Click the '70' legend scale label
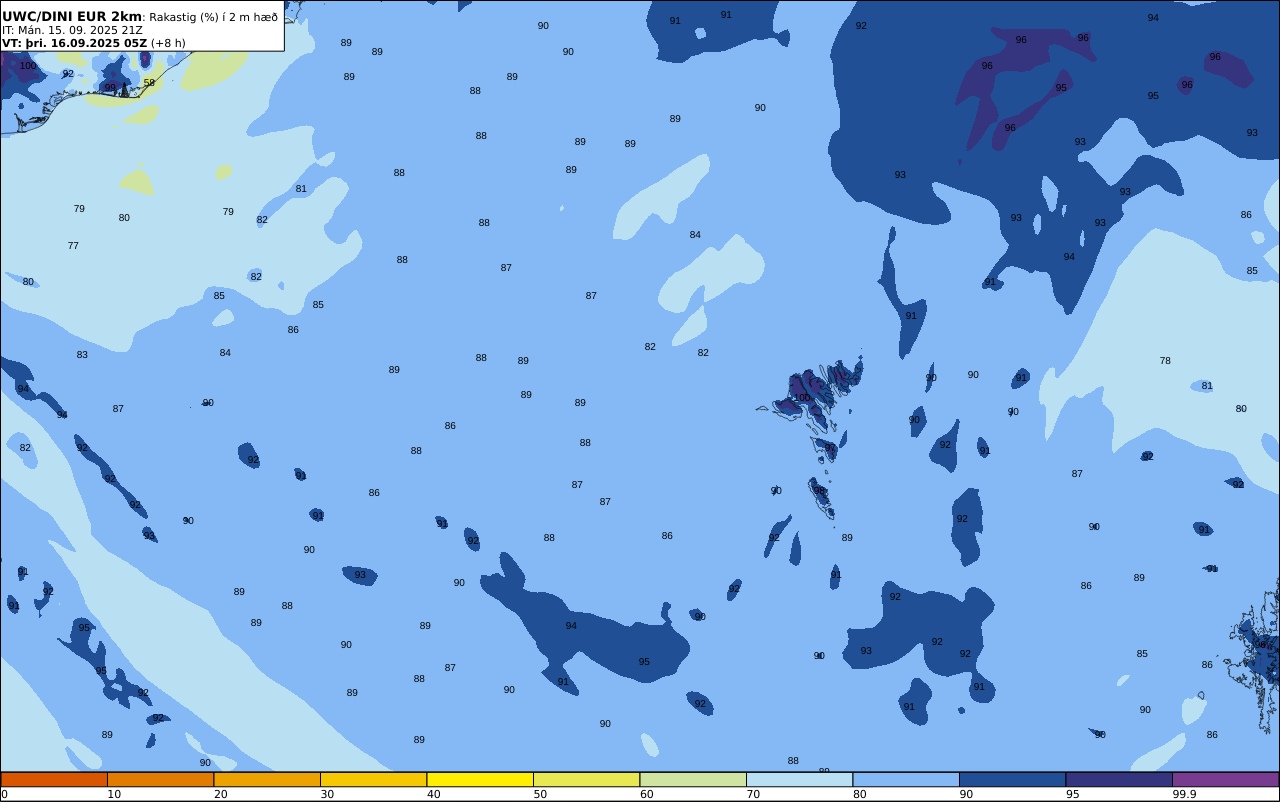The height and width of the screenshot is (802, 1280). 753,794
